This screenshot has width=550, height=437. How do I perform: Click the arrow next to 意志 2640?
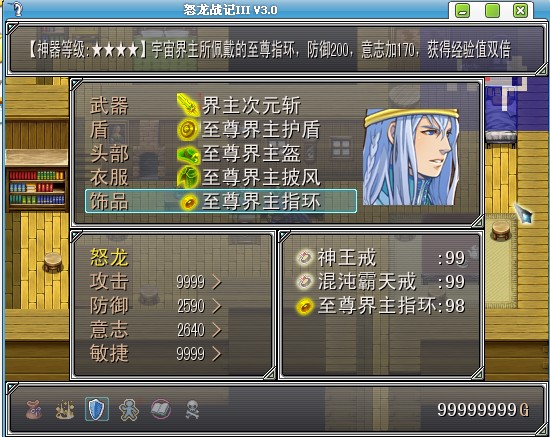click(216, 330)
